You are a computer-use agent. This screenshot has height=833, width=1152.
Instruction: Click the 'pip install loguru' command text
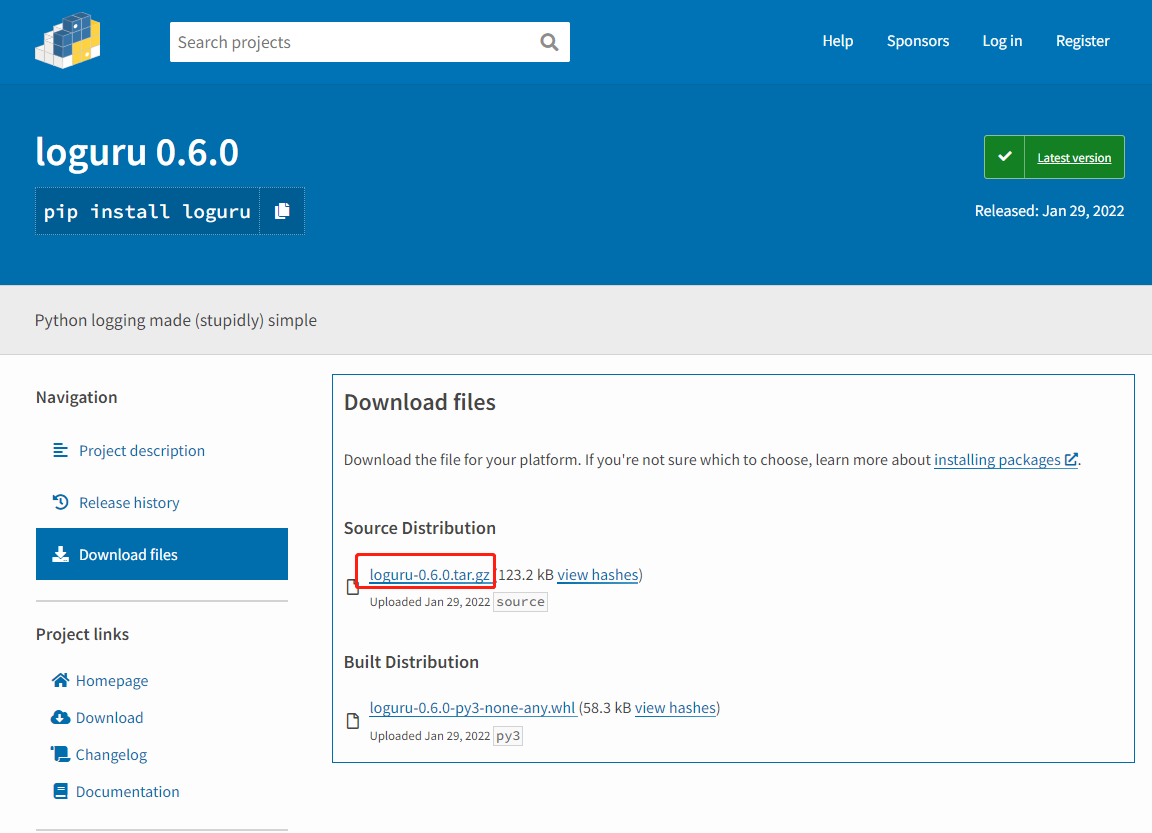147,212
